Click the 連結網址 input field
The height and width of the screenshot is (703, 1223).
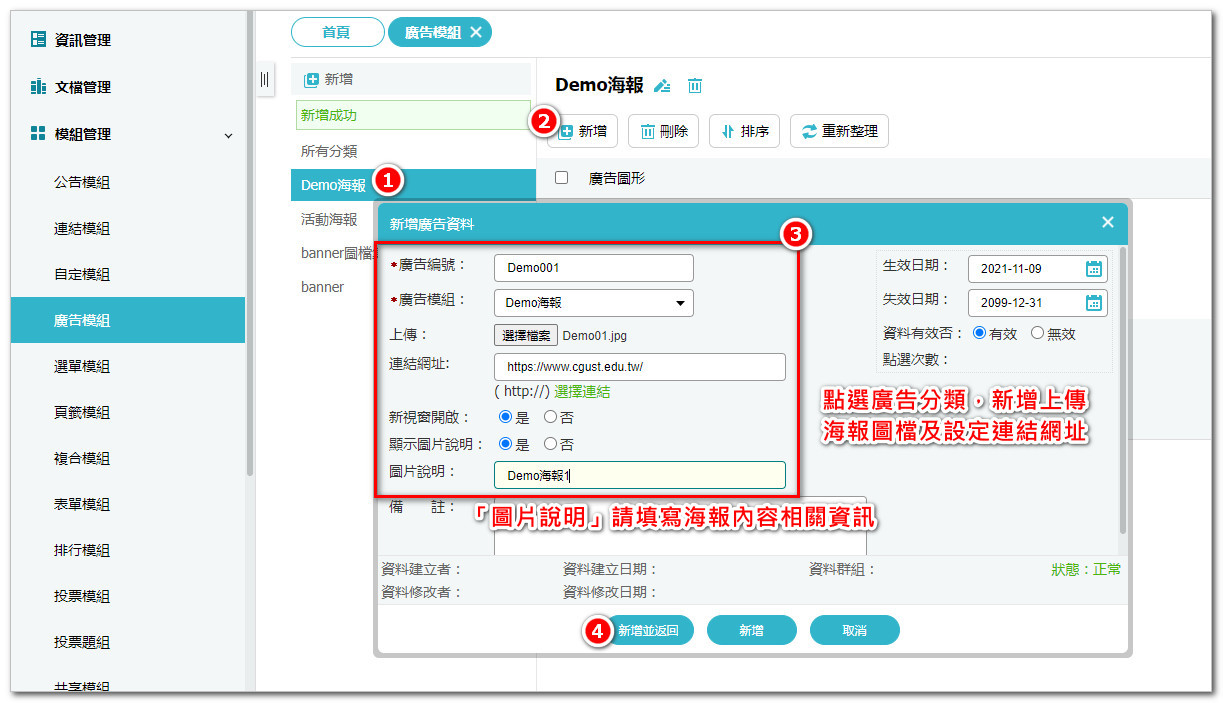[x=639, y=367]
